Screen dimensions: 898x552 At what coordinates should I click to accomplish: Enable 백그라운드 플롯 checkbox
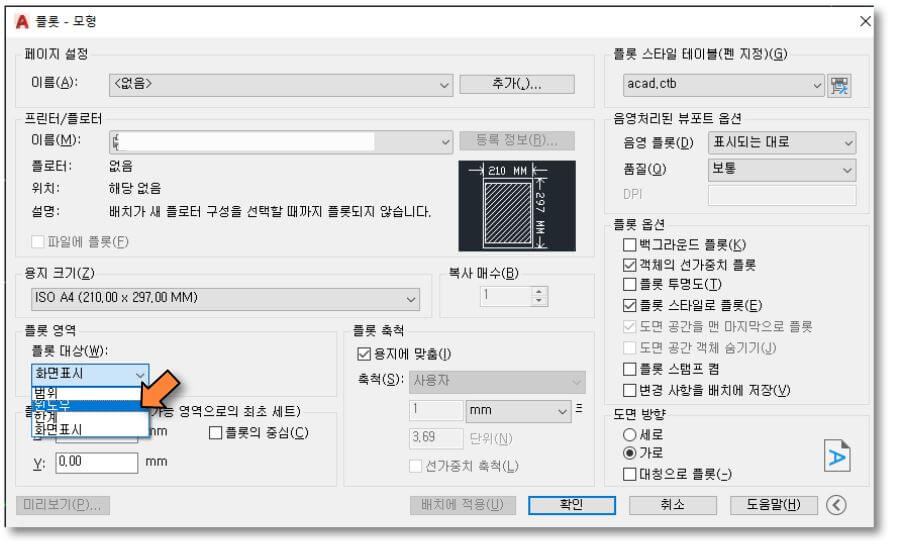[629, 245]
